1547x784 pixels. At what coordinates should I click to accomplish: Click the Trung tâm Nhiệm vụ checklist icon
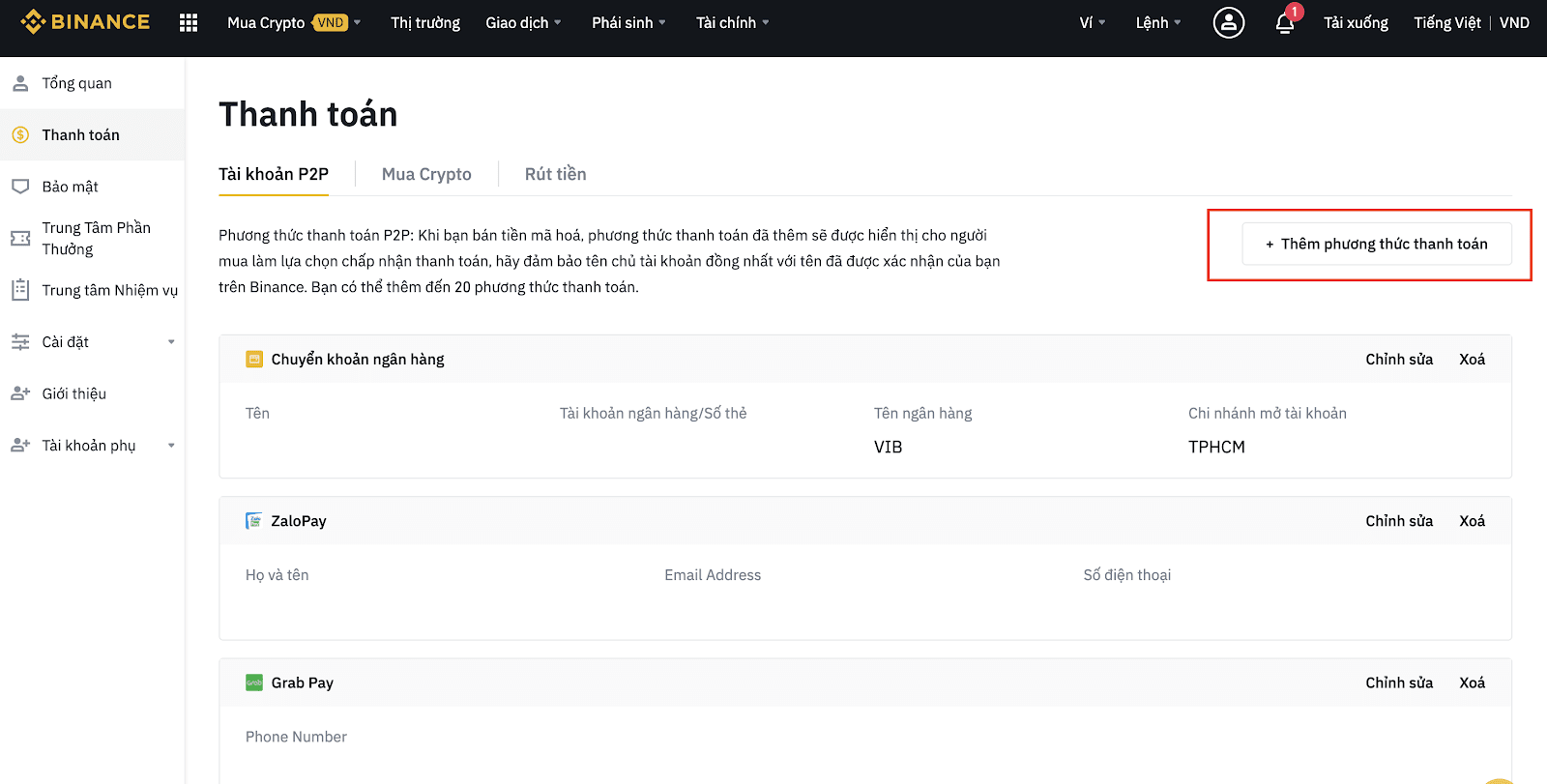coord(20,289)
